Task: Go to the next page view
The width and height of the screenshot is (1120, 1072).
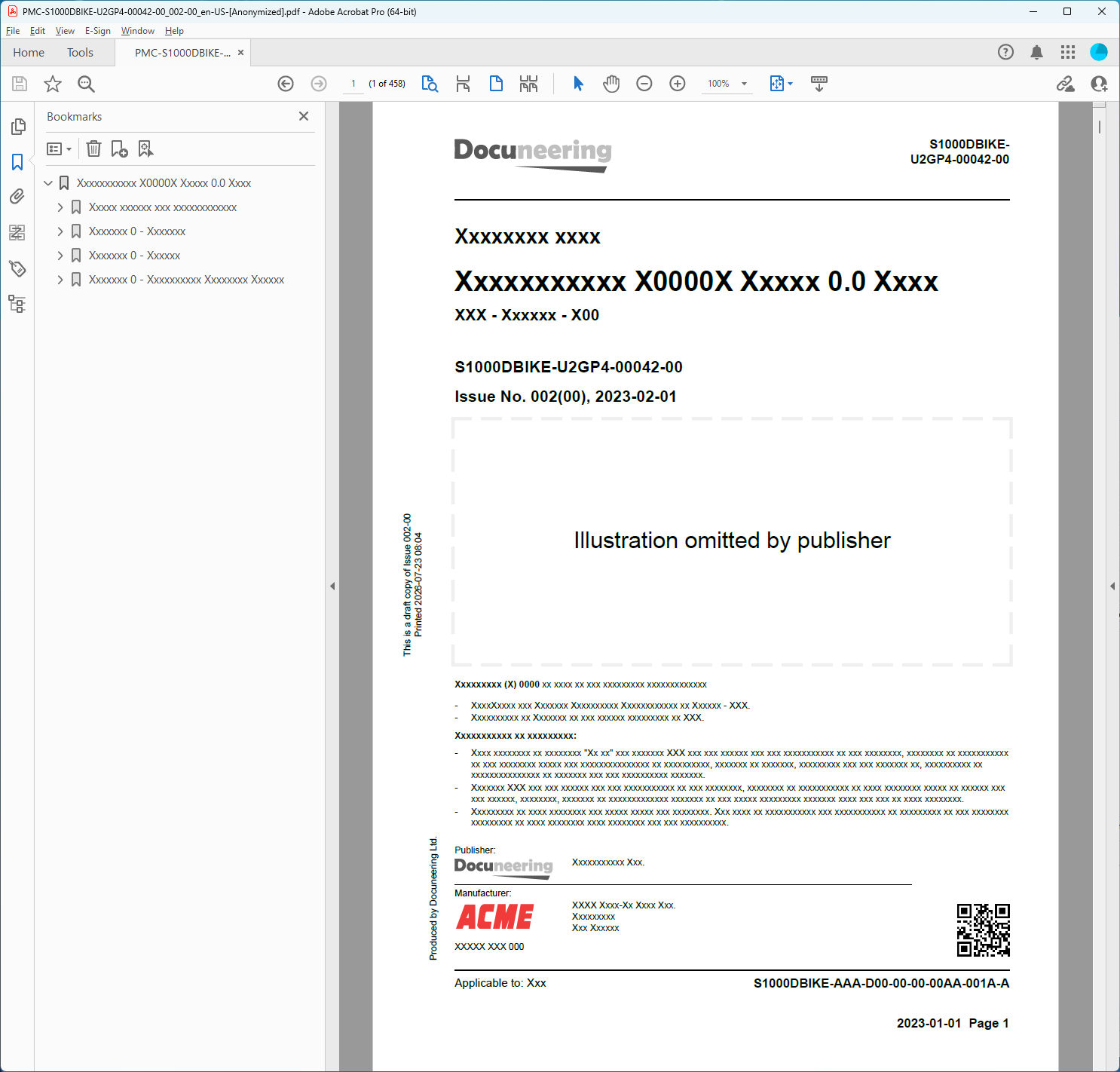Action: [319, 84]
